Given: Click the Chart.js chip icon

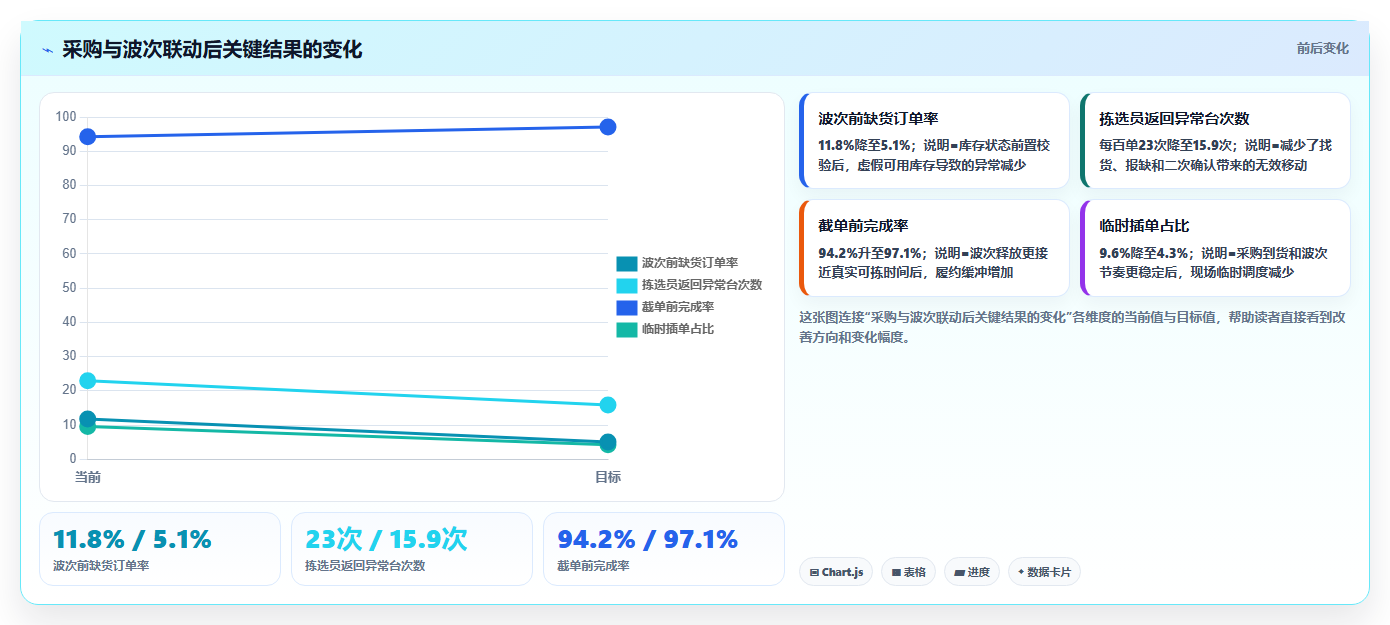Looking at the screenshot, I should coord(814,573).
